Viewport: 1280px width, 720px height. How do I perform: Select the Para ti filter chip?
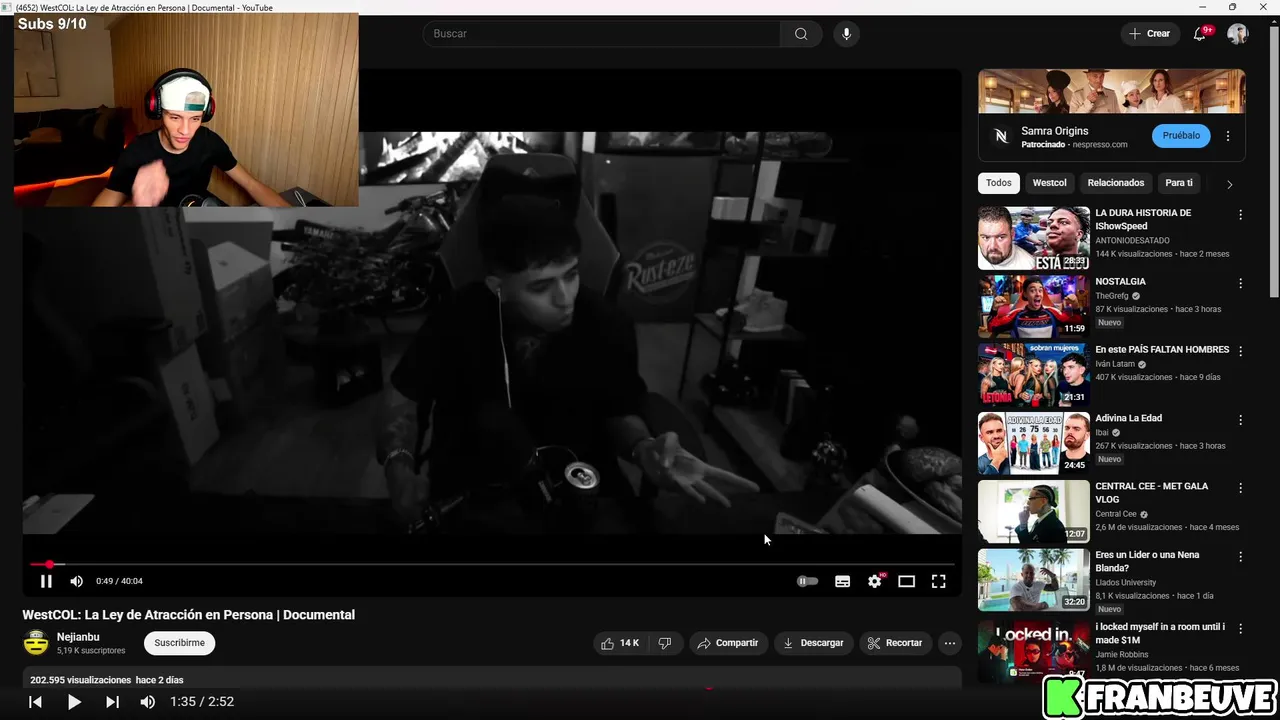click(x=1179, y=183)
